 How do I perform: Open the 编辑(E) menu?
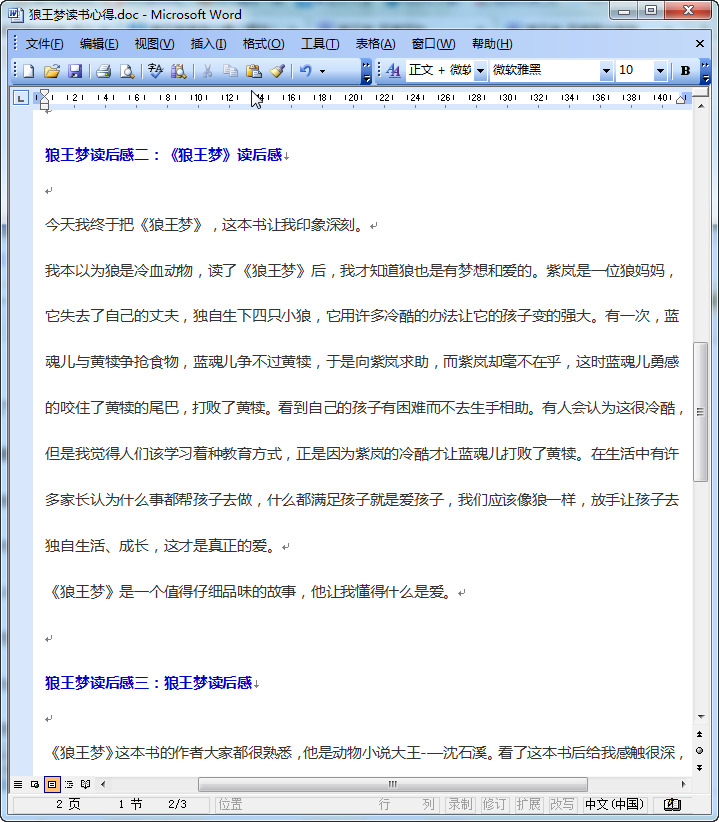tap(99, 44)
